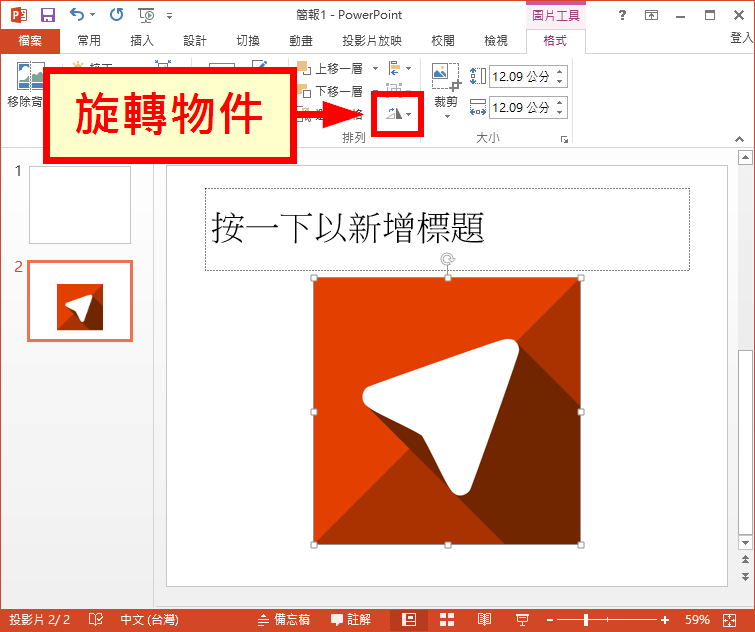Select slide 1 thumbnail
This screenshot has height=632, width=755.
point(80,205)
